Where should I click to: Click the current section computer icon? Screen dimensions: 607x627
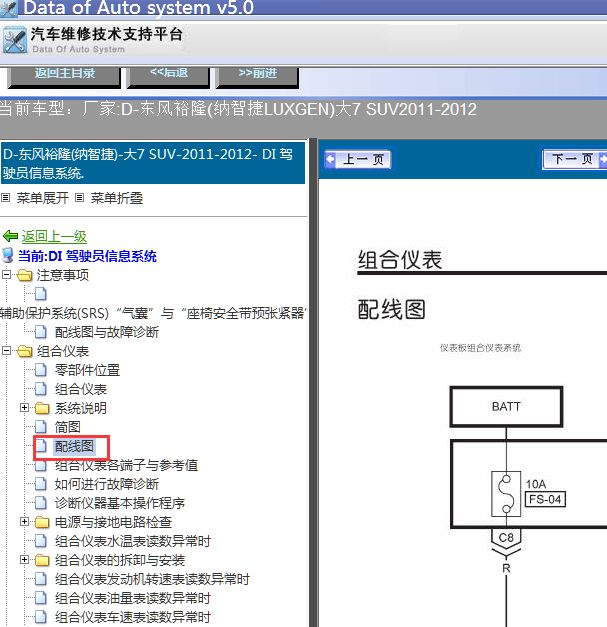tap(8, 255)
